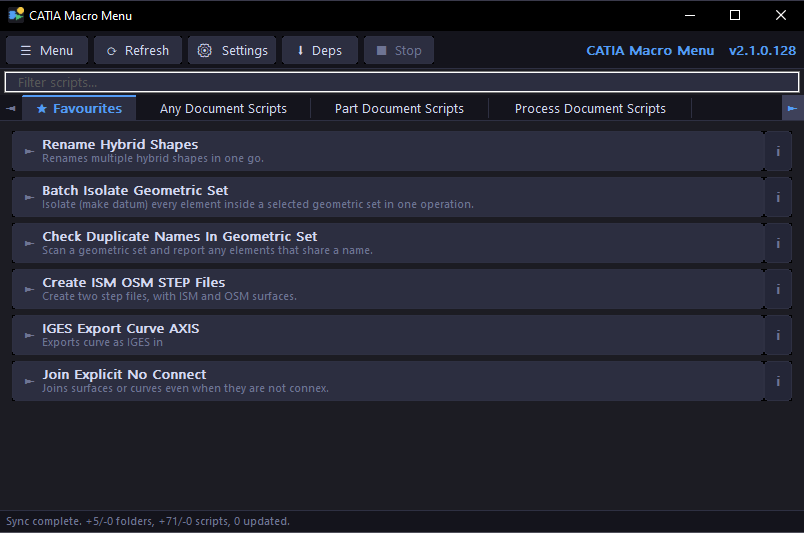The width and height of the screenshot is (804, 533).
Task: Click the CATIA Macro Menu title bar icon
Action: (x=16, y=15)
